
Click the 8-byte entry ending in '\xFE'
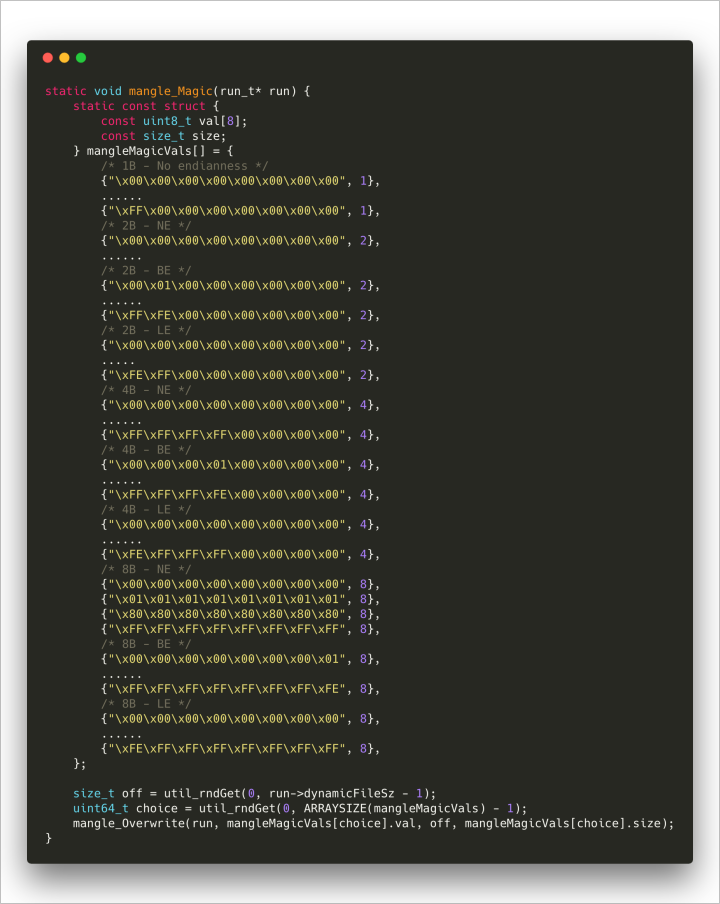click(240, 689)
